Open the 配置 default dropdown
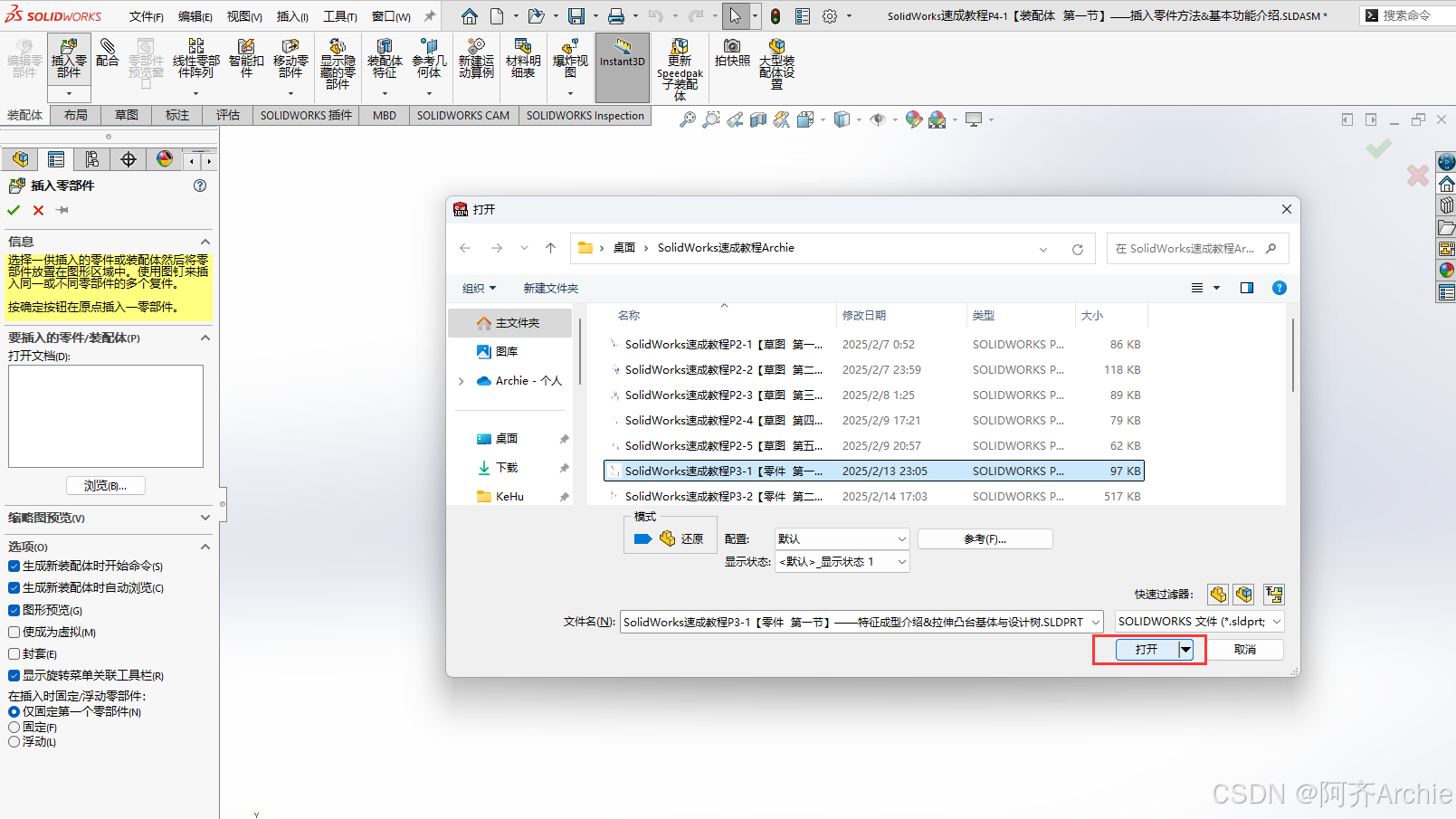Image resolution: width=1456 pixels, height=819 pixels. [842, 538]
